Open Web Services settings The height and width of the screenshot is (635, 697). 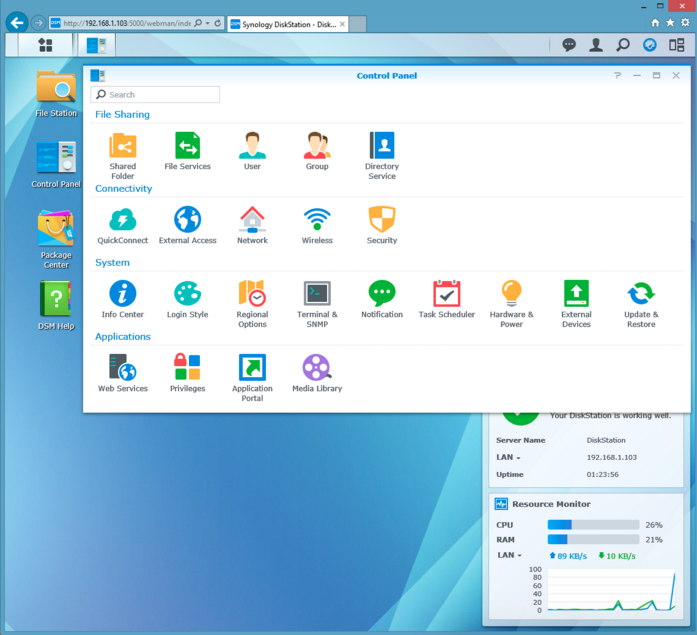tap(123, 373)
